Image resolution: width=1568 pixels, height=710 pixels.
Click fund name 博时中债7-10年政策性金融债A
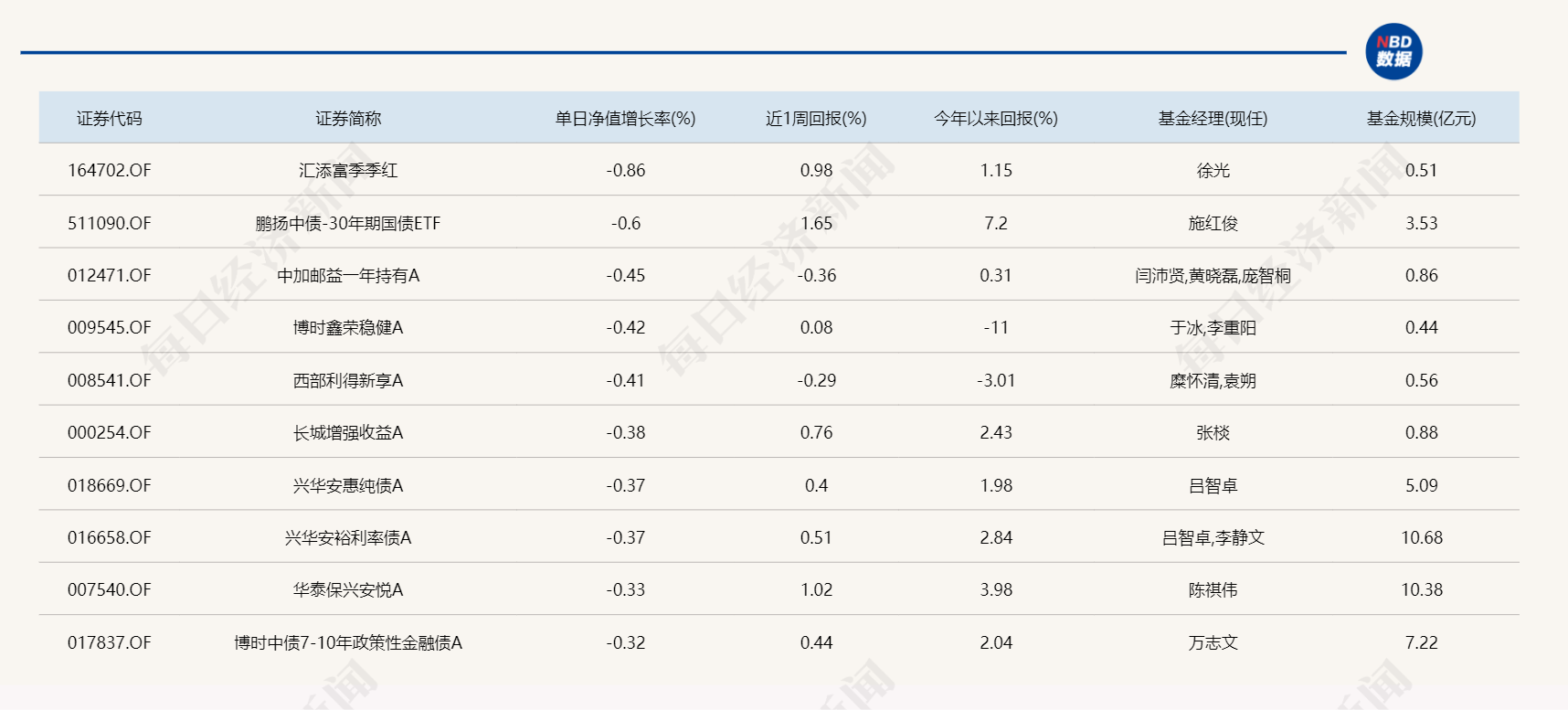(348, 642)
